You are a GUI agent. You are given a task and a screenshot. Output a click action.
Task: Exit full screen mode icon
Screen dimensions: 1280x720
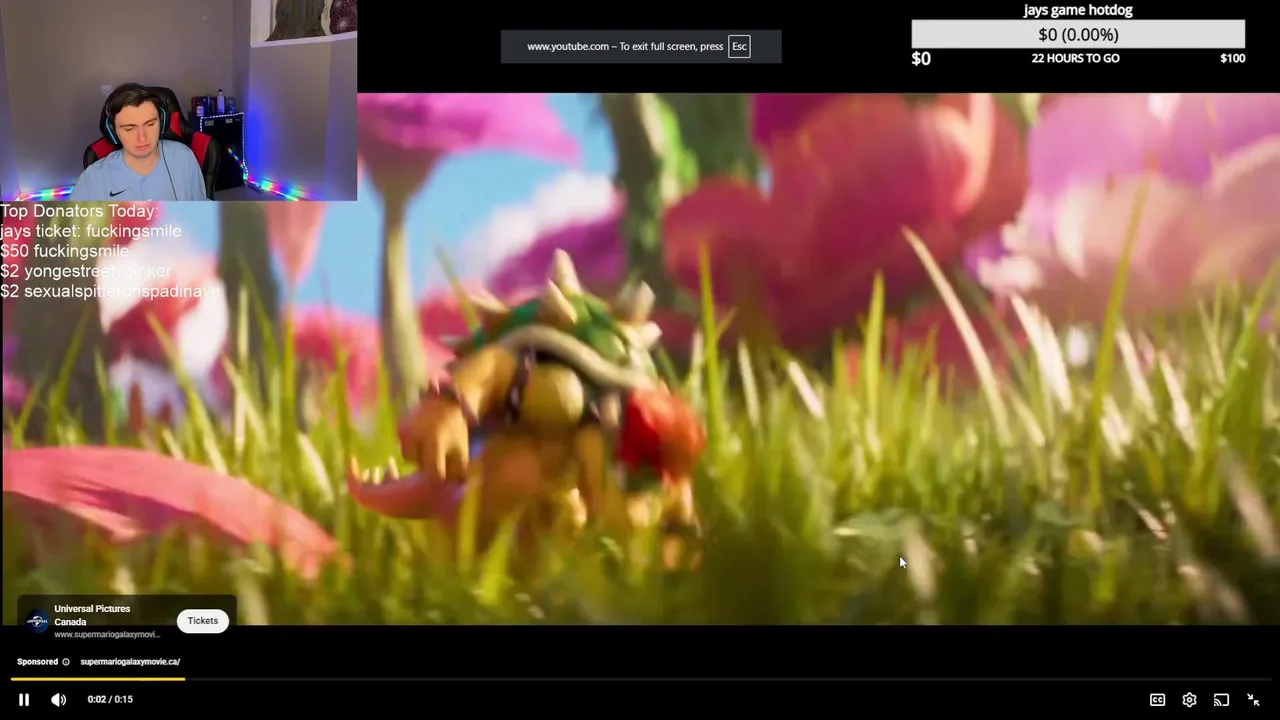[1253, 700]
